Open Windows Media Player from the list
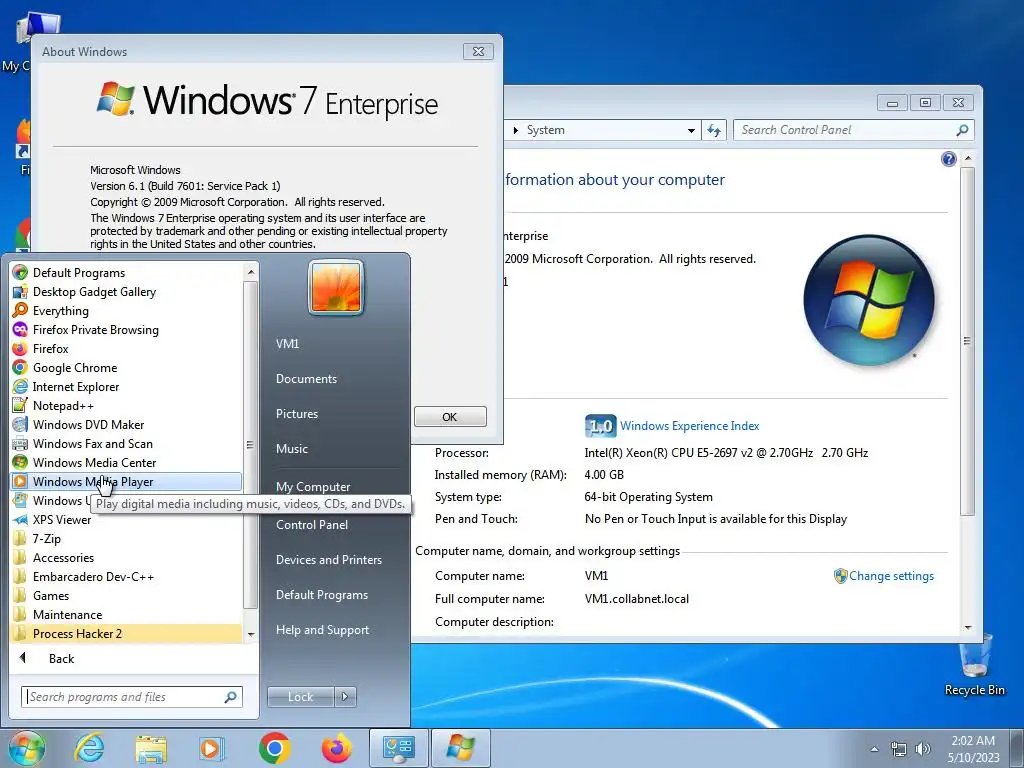This screenshot has height=768, width=1024. click(x=127, y=481)
